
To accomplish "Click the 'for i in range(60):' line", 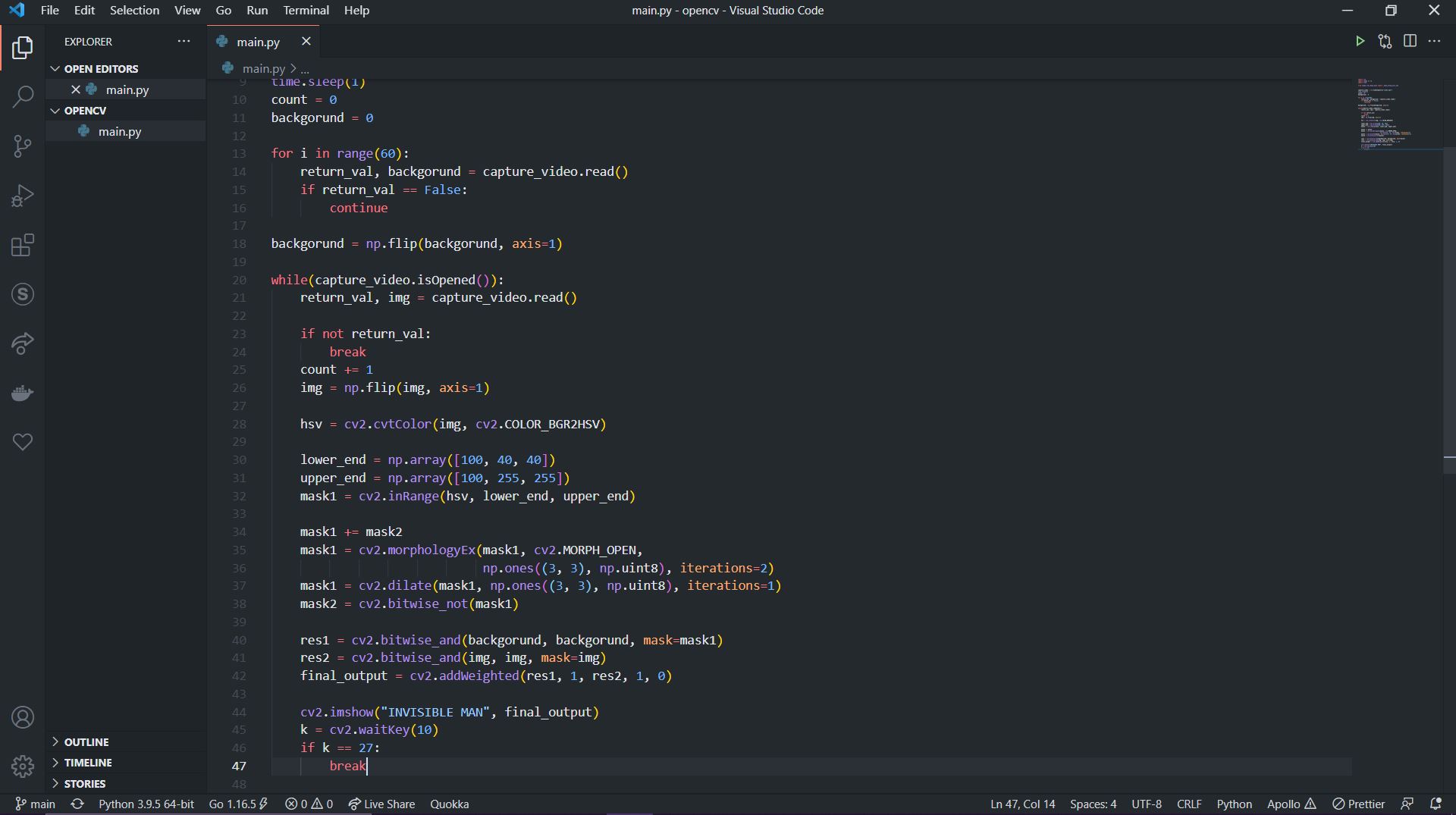I will (x=340, y=153).
